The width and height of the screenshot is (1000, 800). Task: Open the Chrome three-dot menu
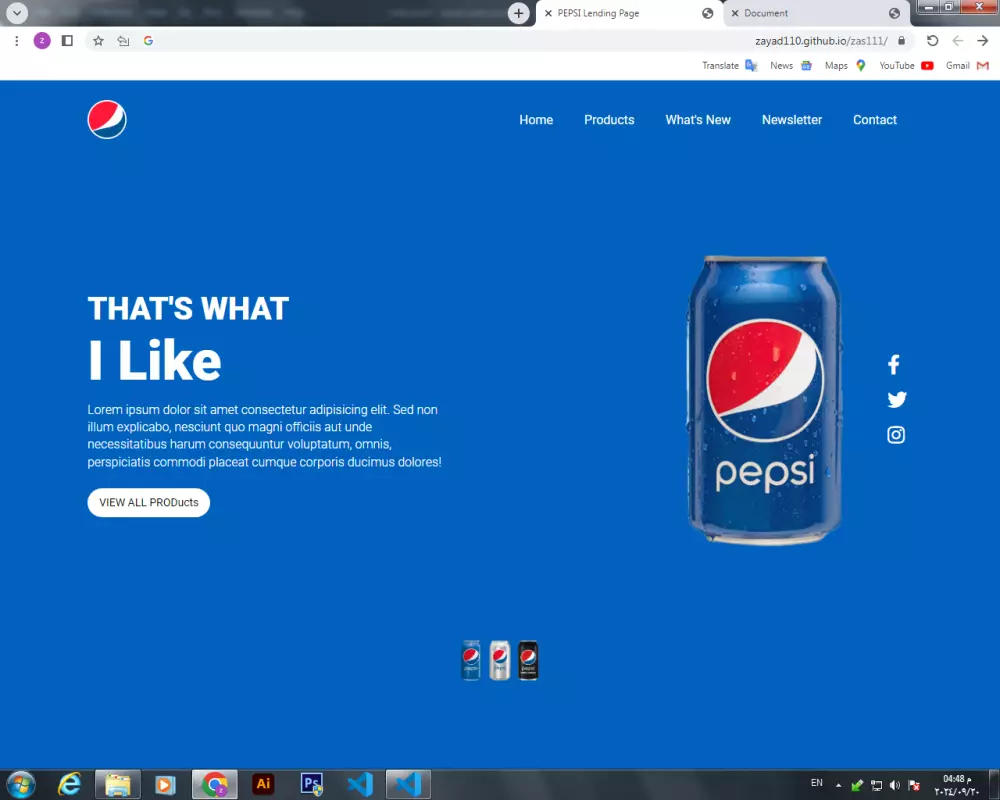tap(17, 41)
